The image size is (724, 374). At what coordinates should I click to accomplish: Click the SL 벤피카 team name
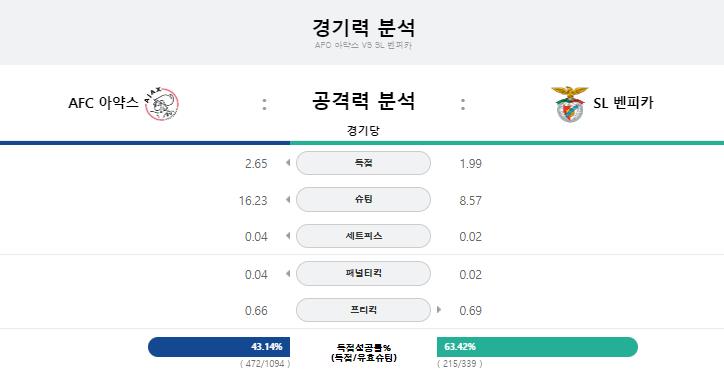[x=623, y=103]
